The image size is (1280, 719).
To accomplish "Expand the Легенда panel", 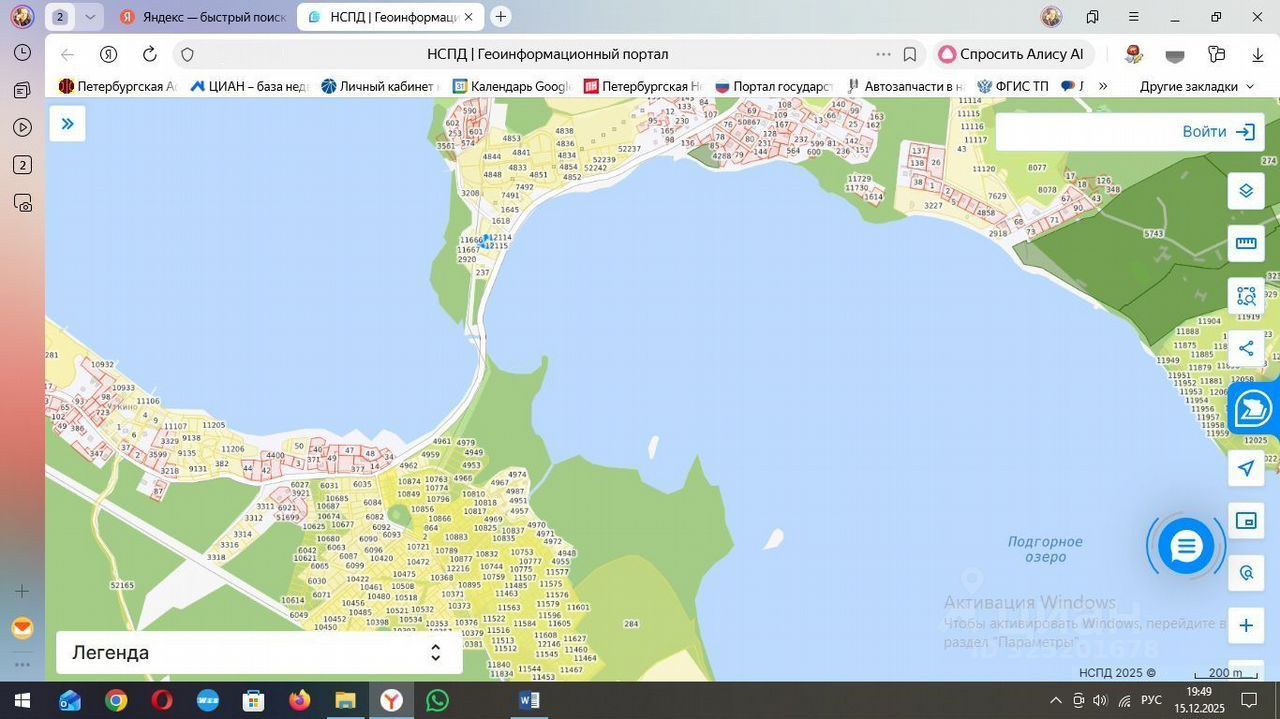I will (259, 653).
